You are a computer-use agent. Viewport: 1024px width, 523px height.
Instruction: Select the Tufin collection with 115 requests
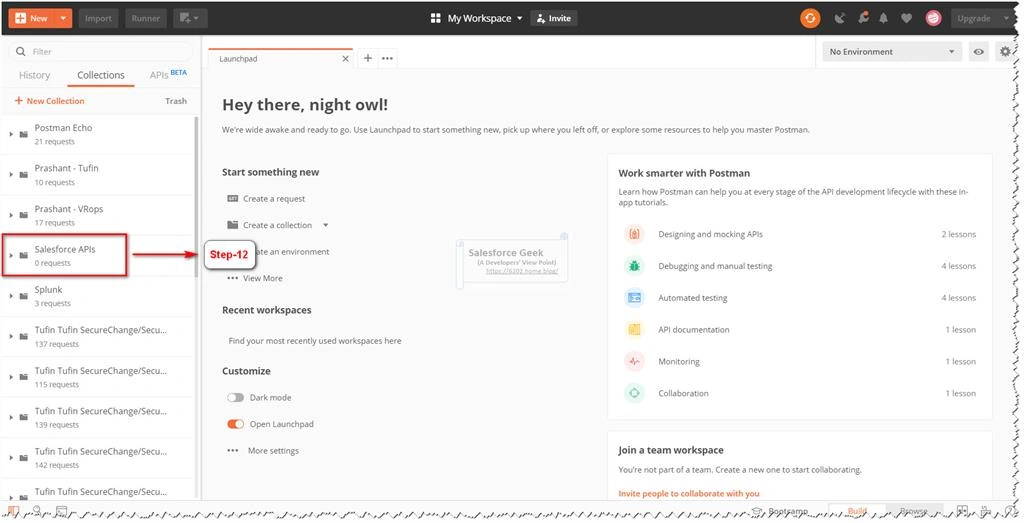click(98, 377)
